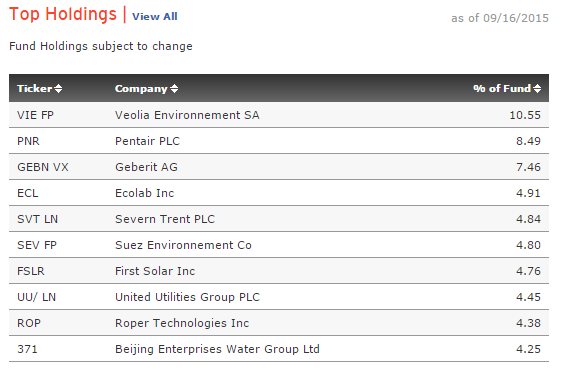Viewport: 562px width, 374px height.
Task: Click the ROP ticker cell
Action: (29, 323)
